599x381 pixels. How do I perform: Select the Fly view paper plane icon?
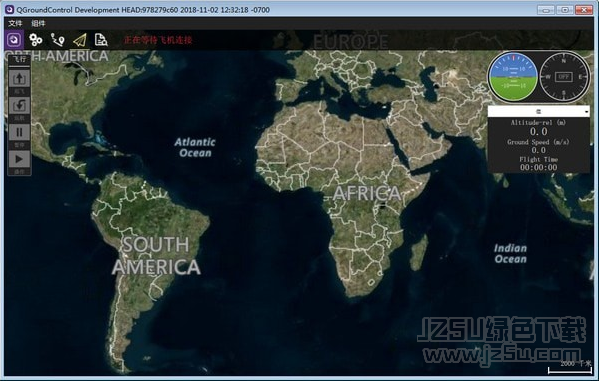point(80,40)
